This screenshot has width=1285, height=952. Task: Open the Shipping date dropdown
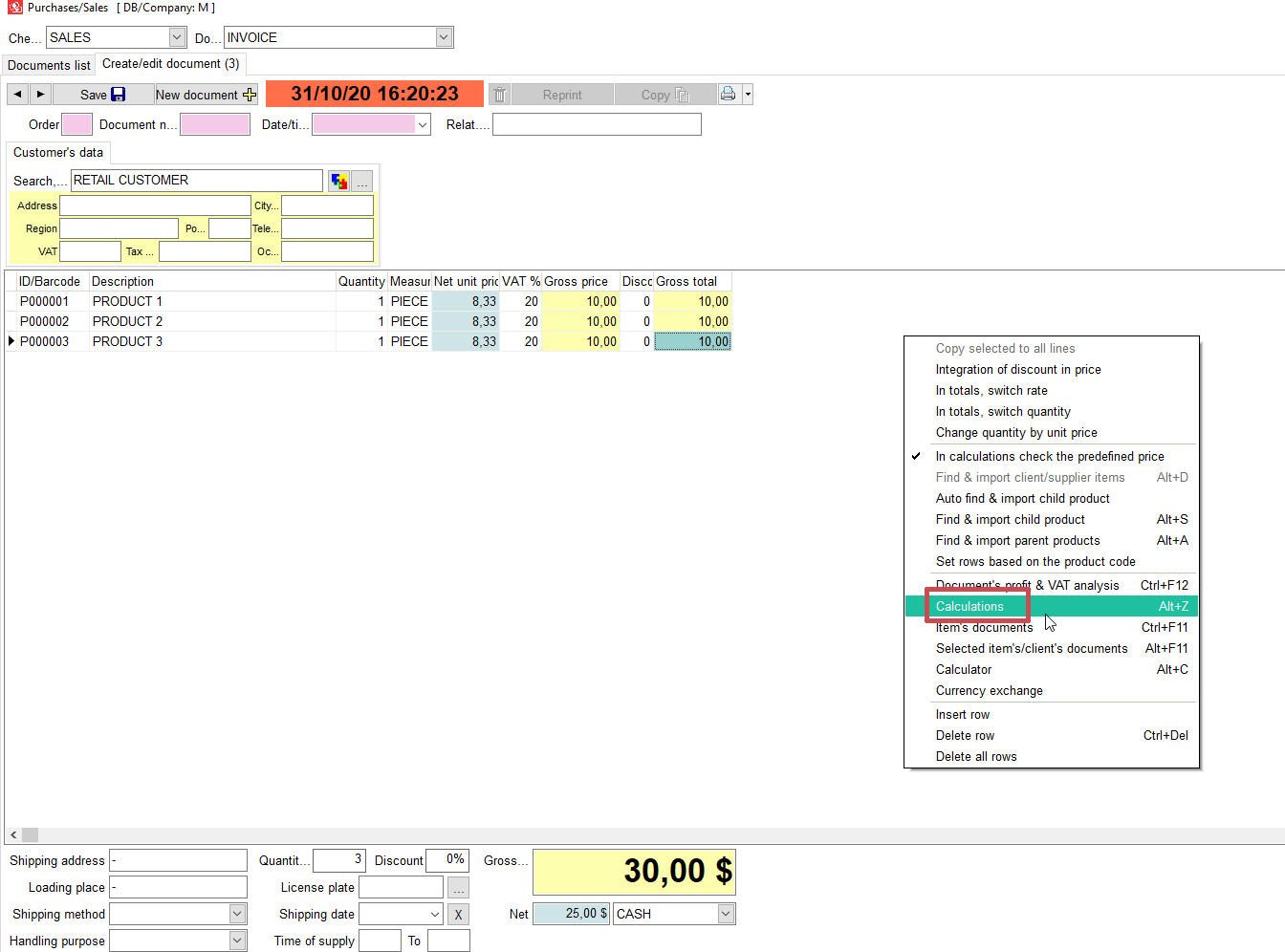435,914
